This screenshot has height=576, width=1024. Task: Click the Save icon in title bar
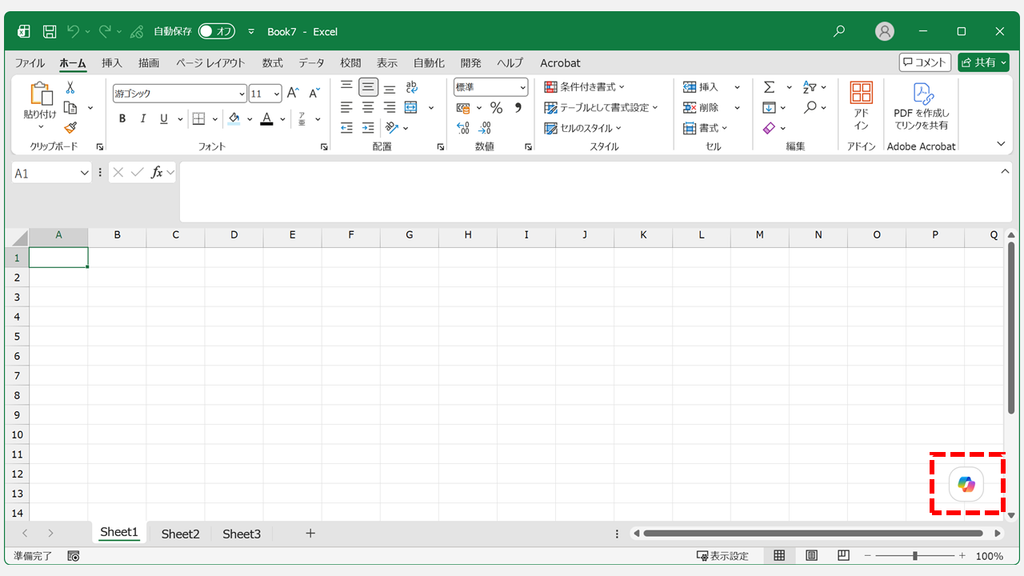pos(49,31)
